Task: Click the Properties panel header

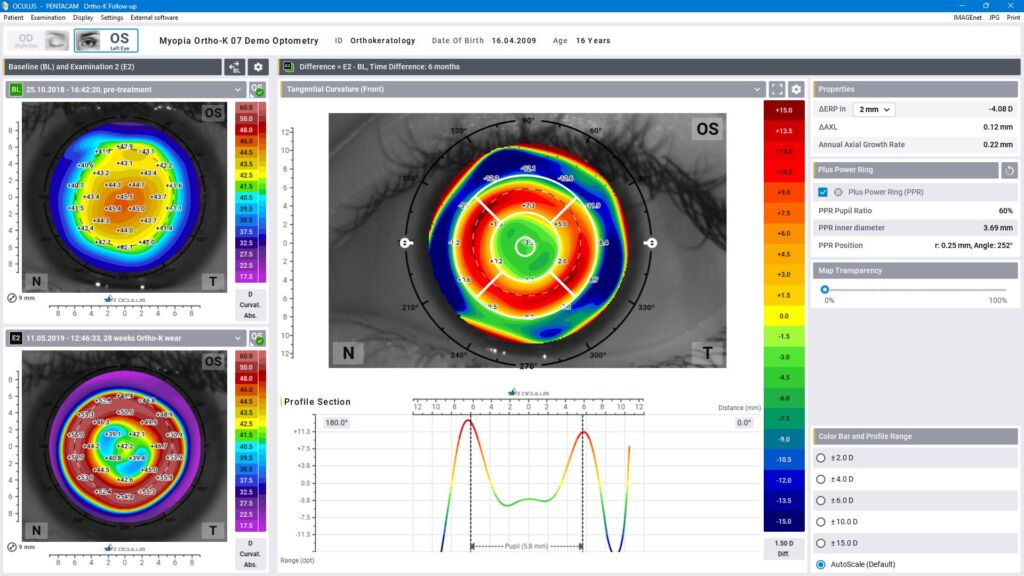Action: pos(915,89)
